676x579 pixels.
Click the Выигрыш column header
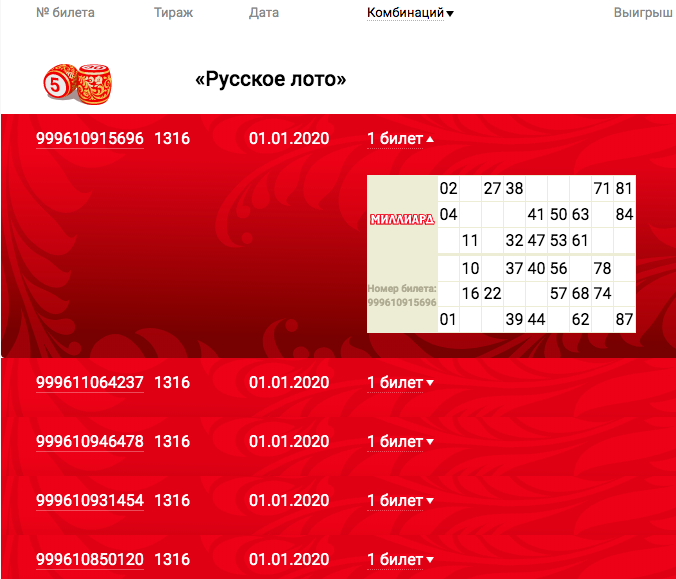tap(643, 13)
